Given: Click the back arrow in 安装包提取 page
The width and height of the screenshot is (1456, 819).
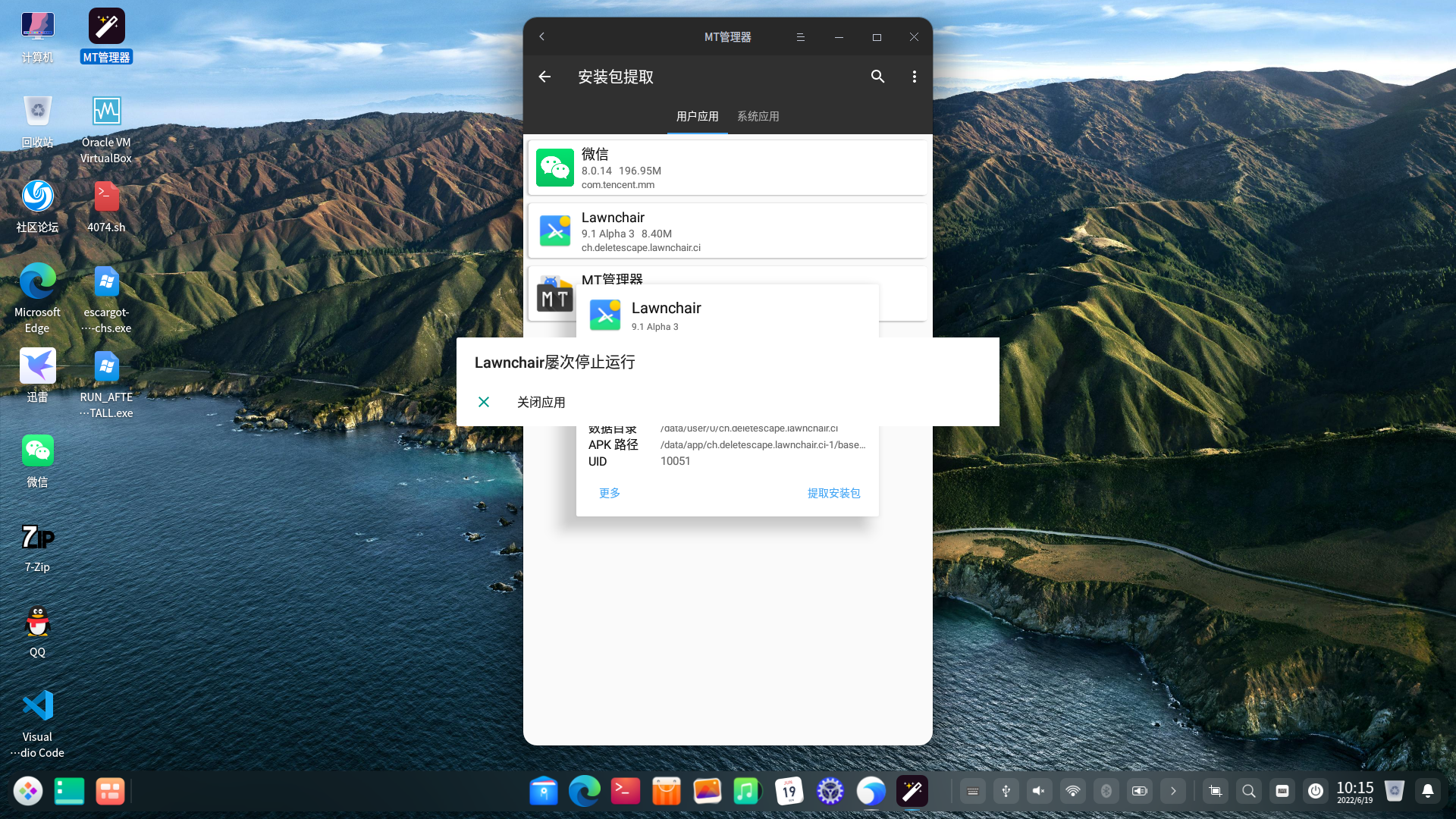Looking at the screenshot, I should (x=544, y=77).
